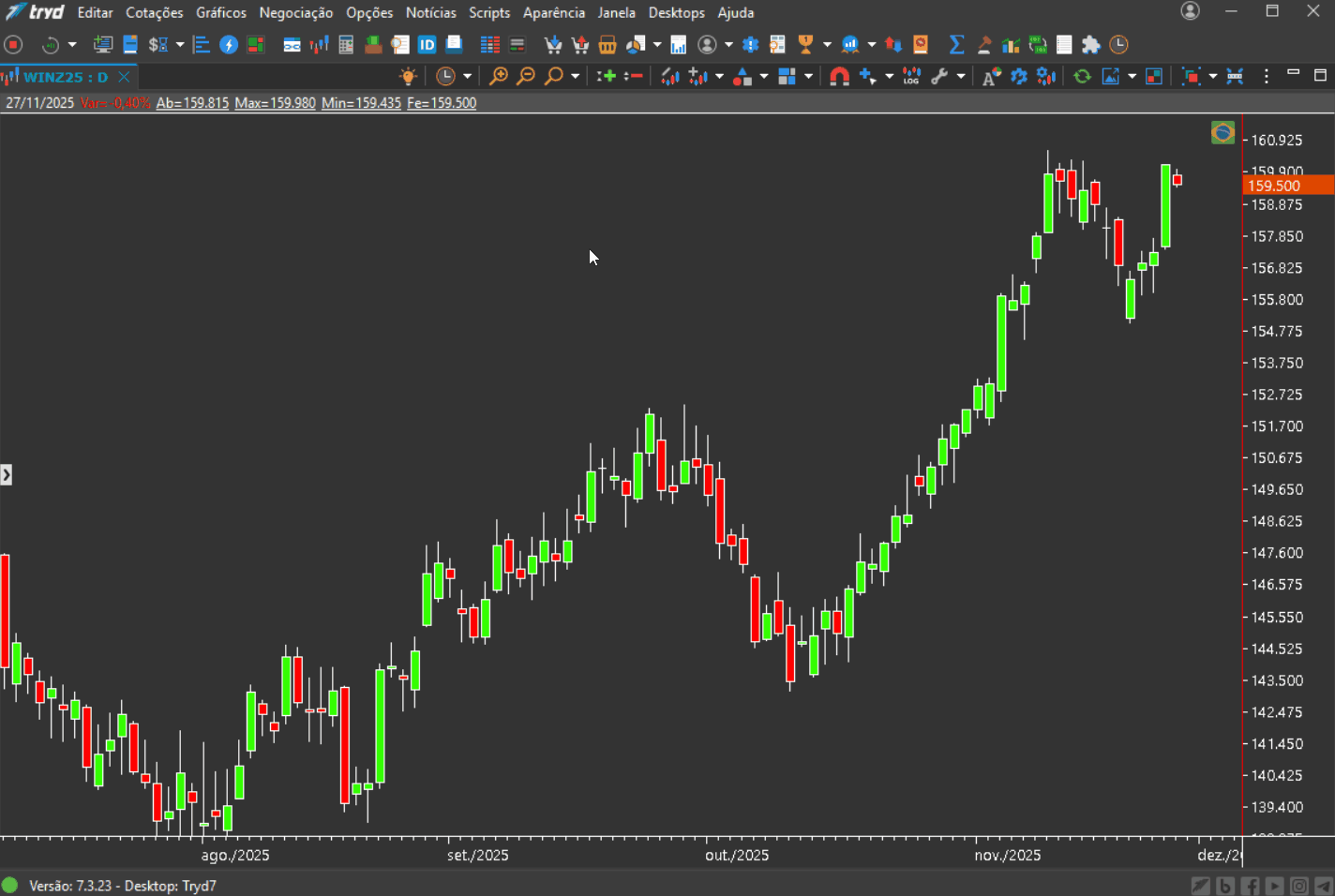This screenshot has width=1335, height=896.
Task: Click the shopping cart with blue down arrow
Action: [553, 44]
